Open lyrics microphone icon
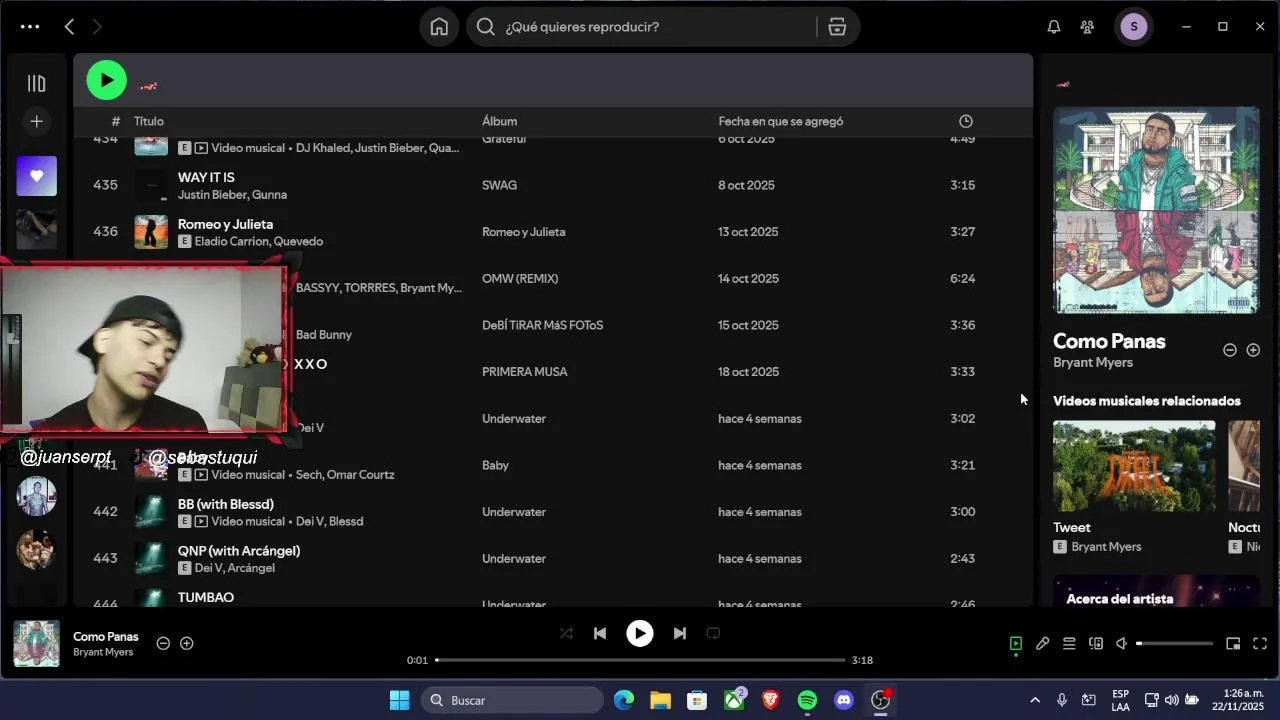1280x720 pixels. point(1042,644)
